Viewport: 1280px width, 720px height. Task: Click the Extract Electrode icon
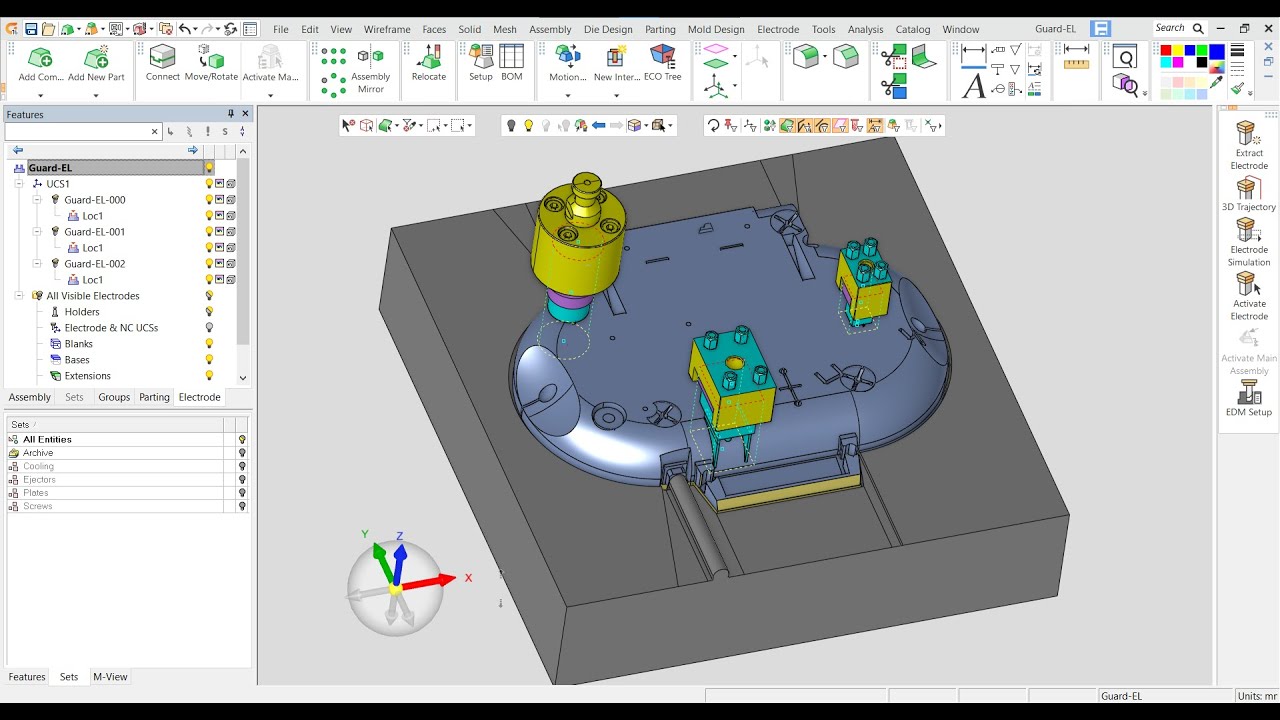pos(1248,133)
